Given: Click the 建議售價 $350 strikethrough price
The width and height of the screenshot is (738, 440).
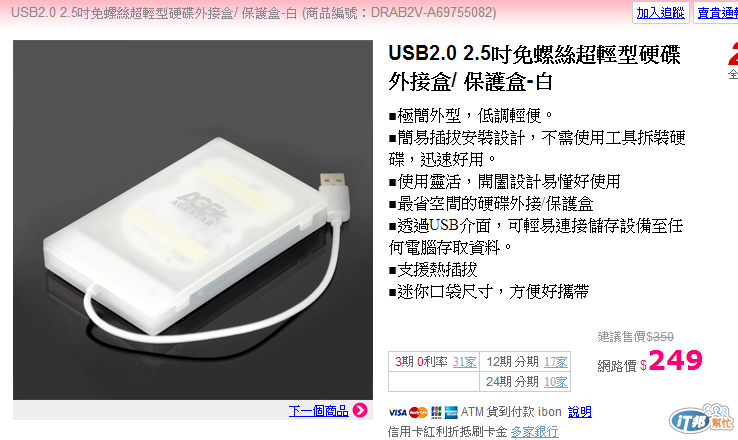Looking at the screenshot, I should [x=635, y=336].
